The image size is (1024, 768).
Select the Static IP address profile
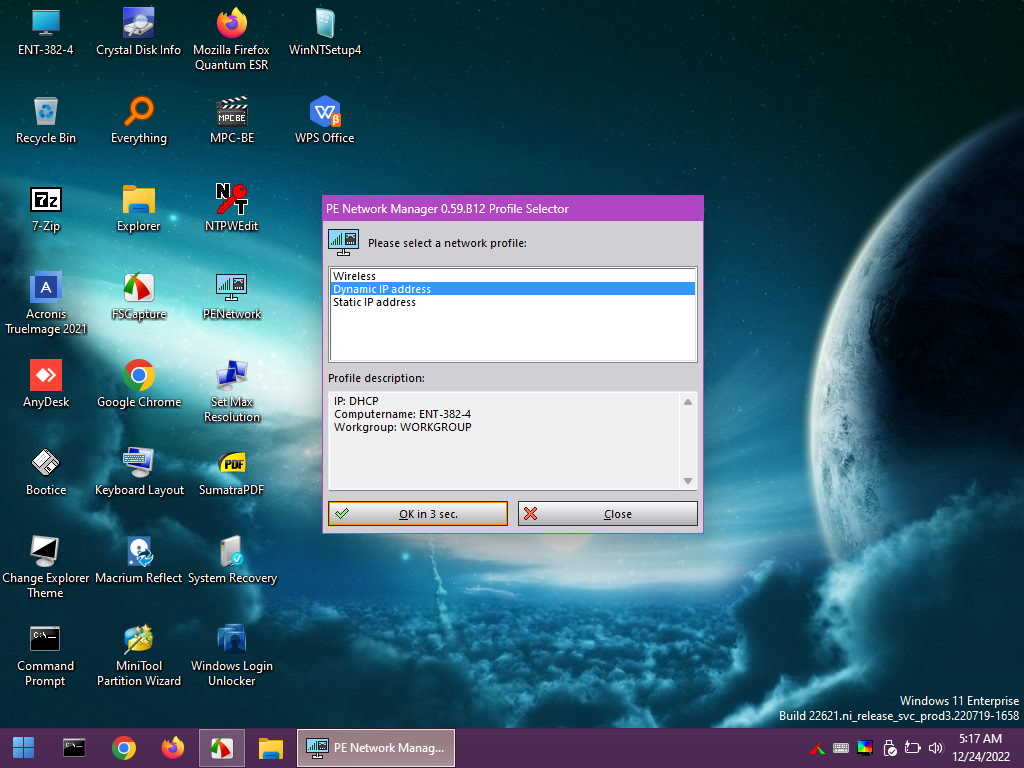(x=513, y=302)
